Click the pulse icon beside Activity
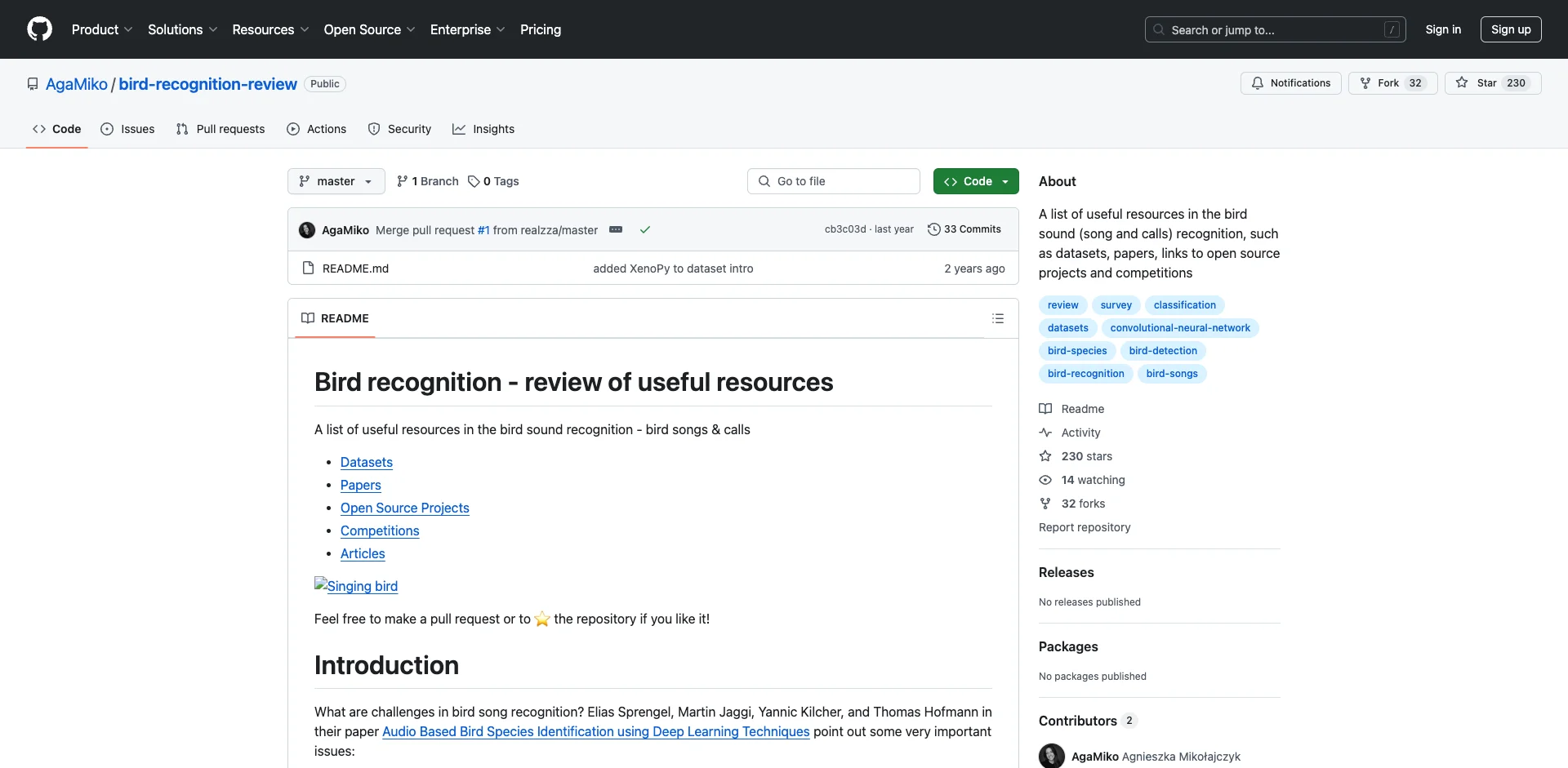1568x768 pixels. click(x=1045, y=433)
